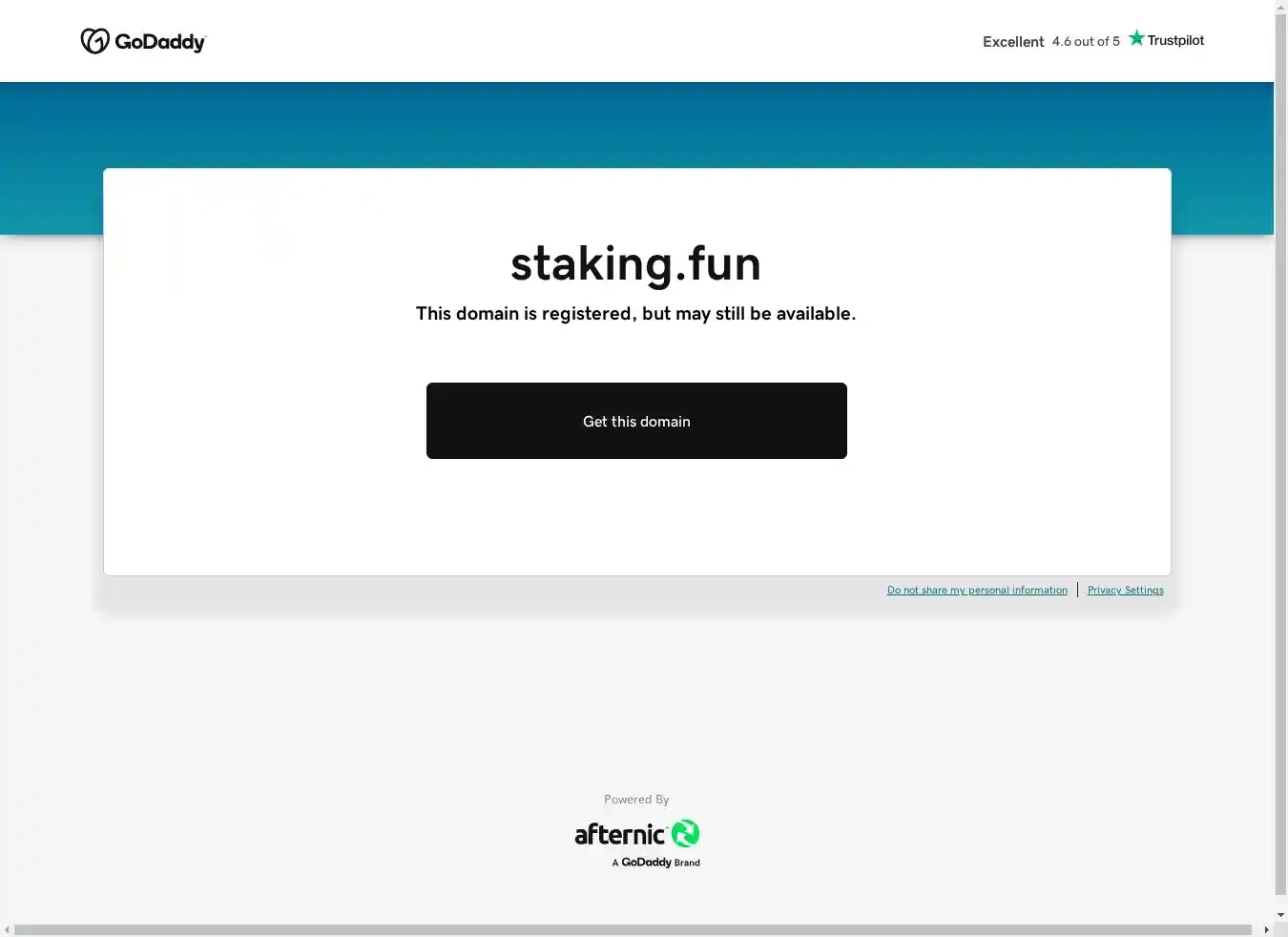This screenshot has width=1288, height=937.
Task: Click the horizontal scrollbar left arrow
Action: [x=7, y=929]
